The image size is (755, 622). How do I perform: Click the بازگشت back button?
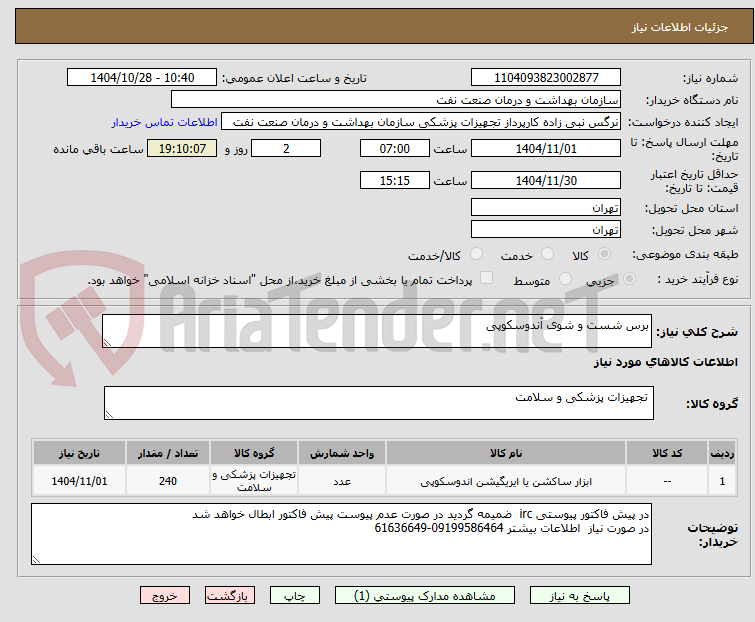[230, 596]
